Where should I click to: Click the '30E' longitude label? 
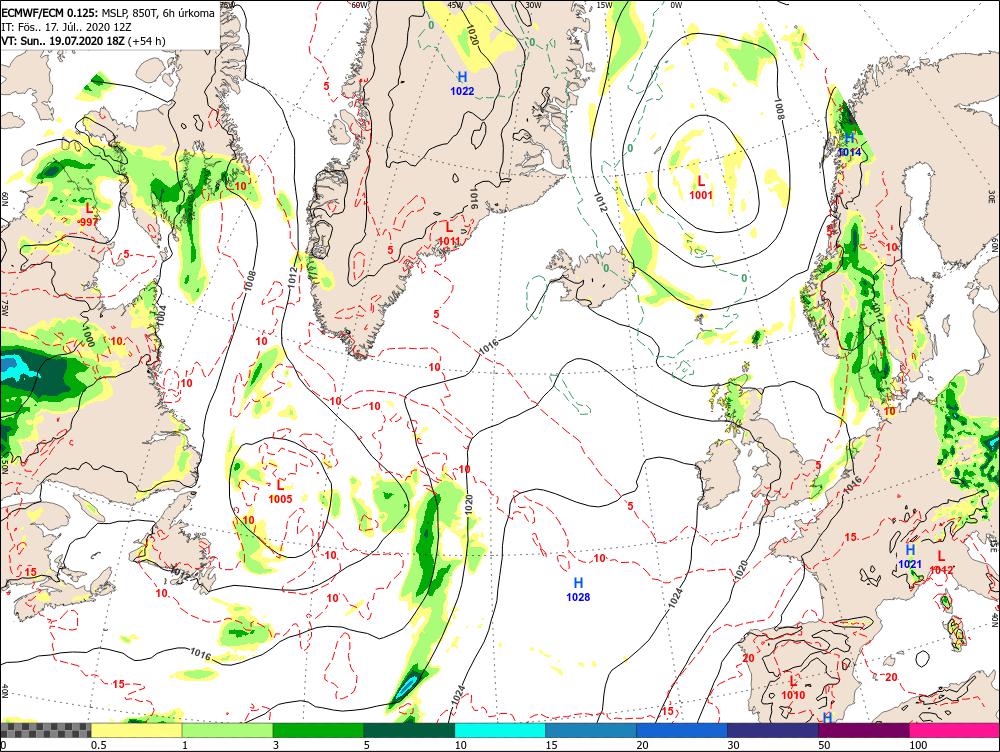[992, 195]
